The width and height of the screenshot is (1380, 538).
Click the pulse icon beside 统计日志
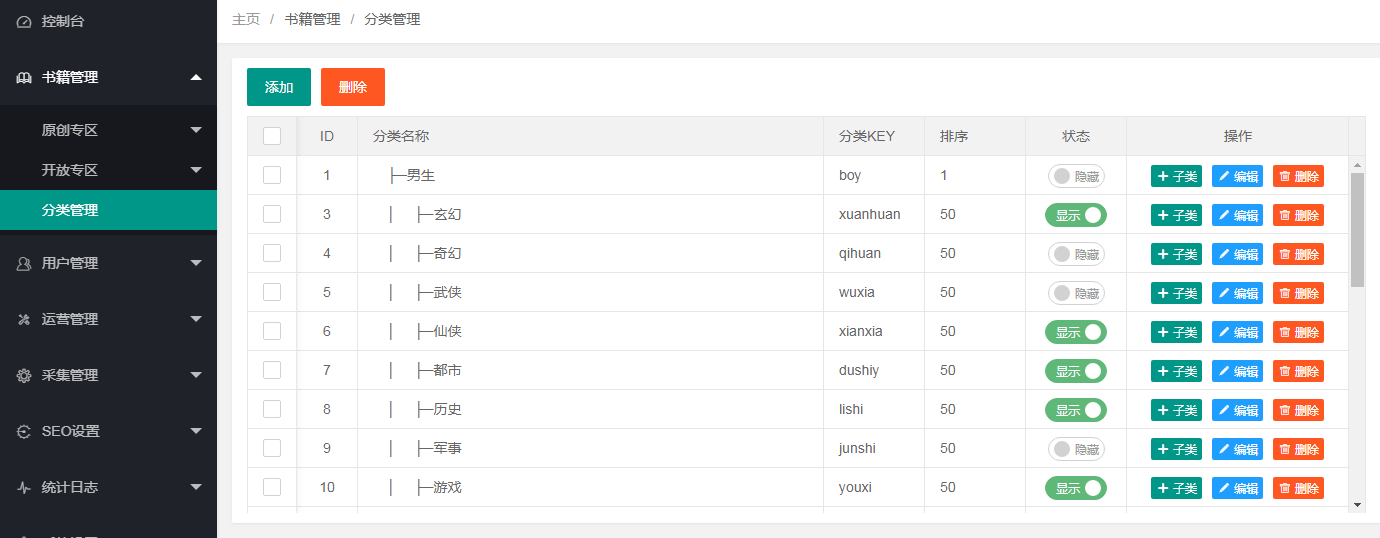(24, 487)
